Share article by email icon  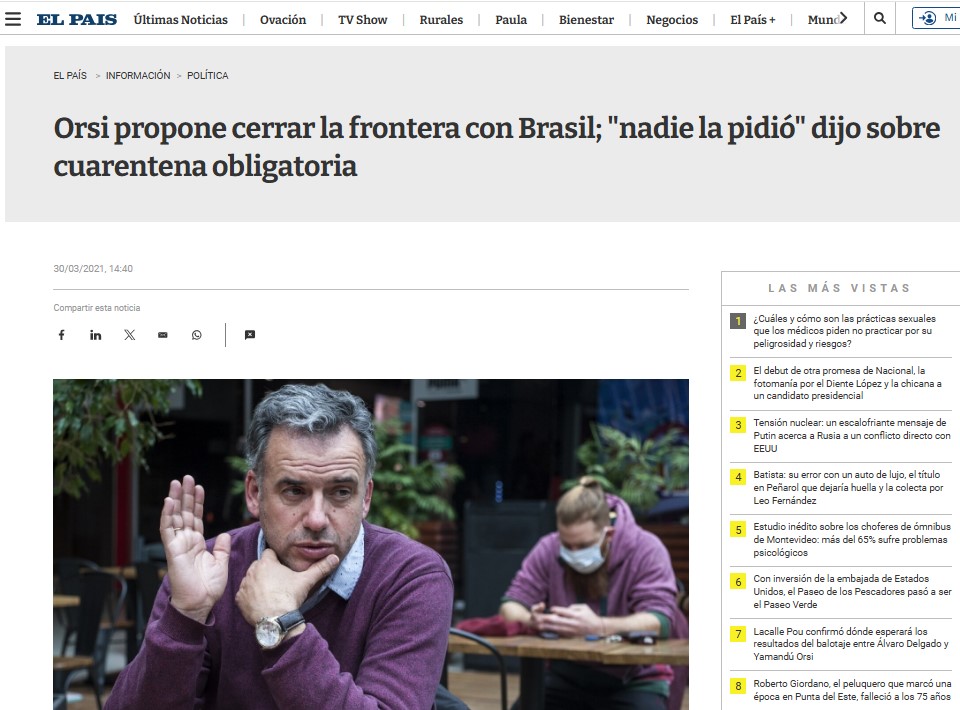pyautogui.click(x=163, y=335)
